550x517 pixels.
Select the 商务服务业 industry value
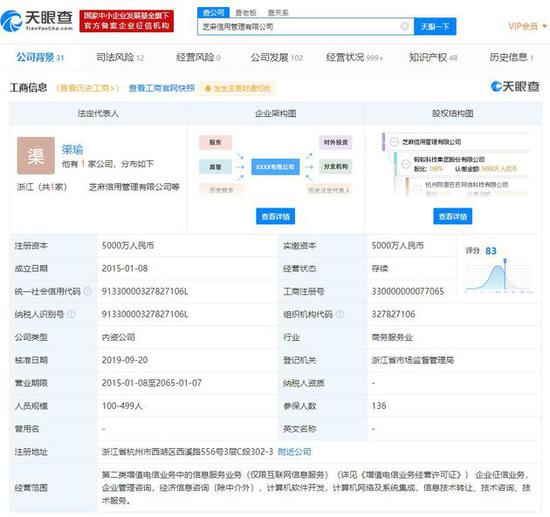point(392,337)
